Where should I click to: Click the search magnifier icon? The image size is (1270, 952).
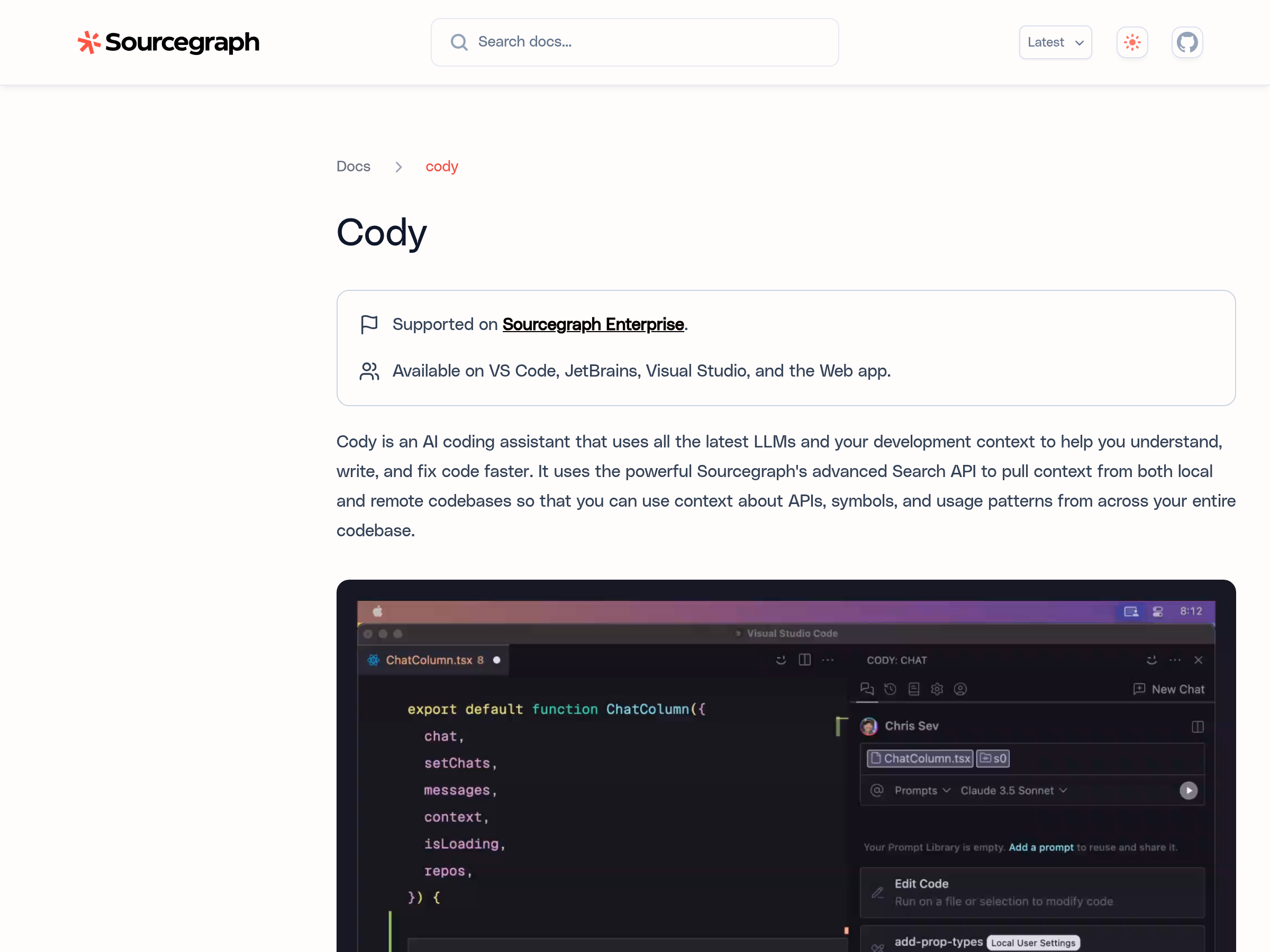pos(459,42)
